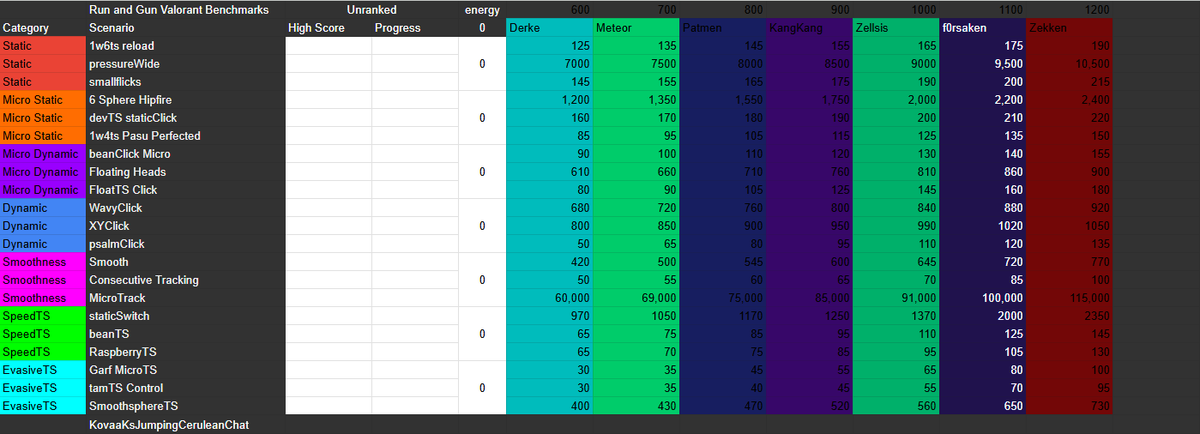Image resolution: width=1200 pixels, height=434 pixels.
Task: Click the 'Dynamic' category beside WavyClick
Action: point(43,207)
